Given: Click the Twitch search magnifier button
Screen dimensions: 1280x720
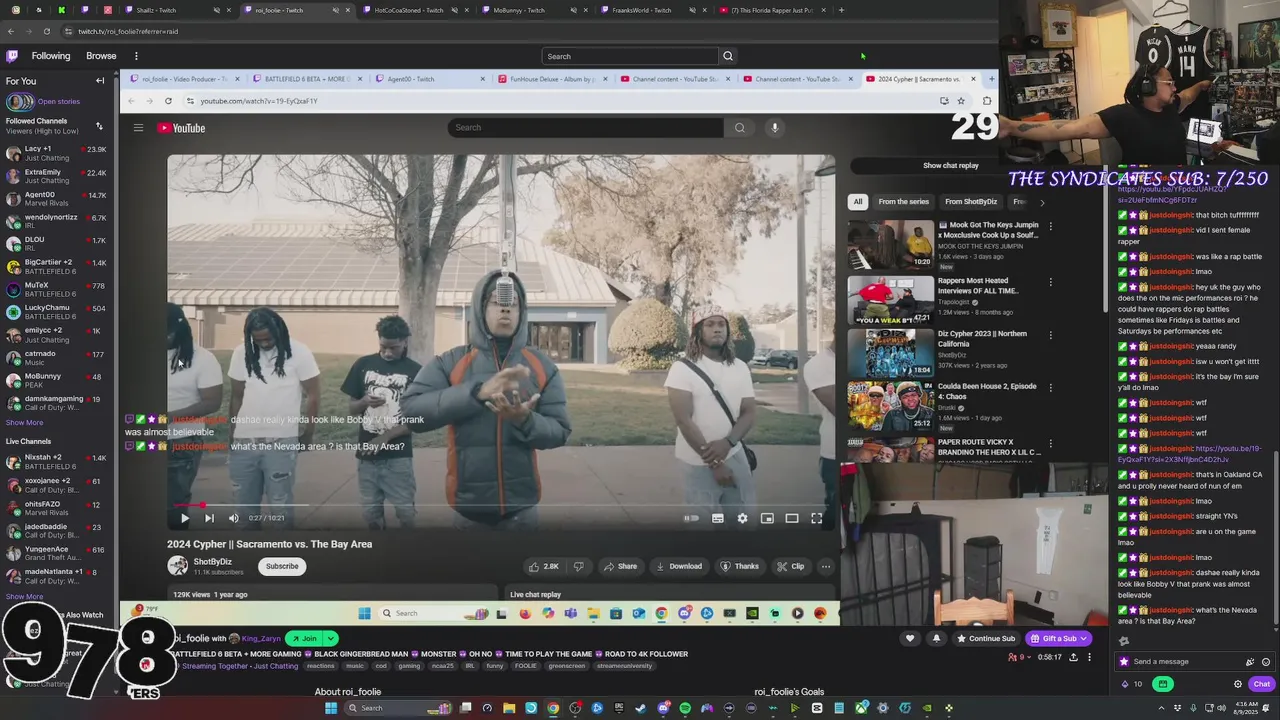Looking at the screenshot, I should 728,56.
